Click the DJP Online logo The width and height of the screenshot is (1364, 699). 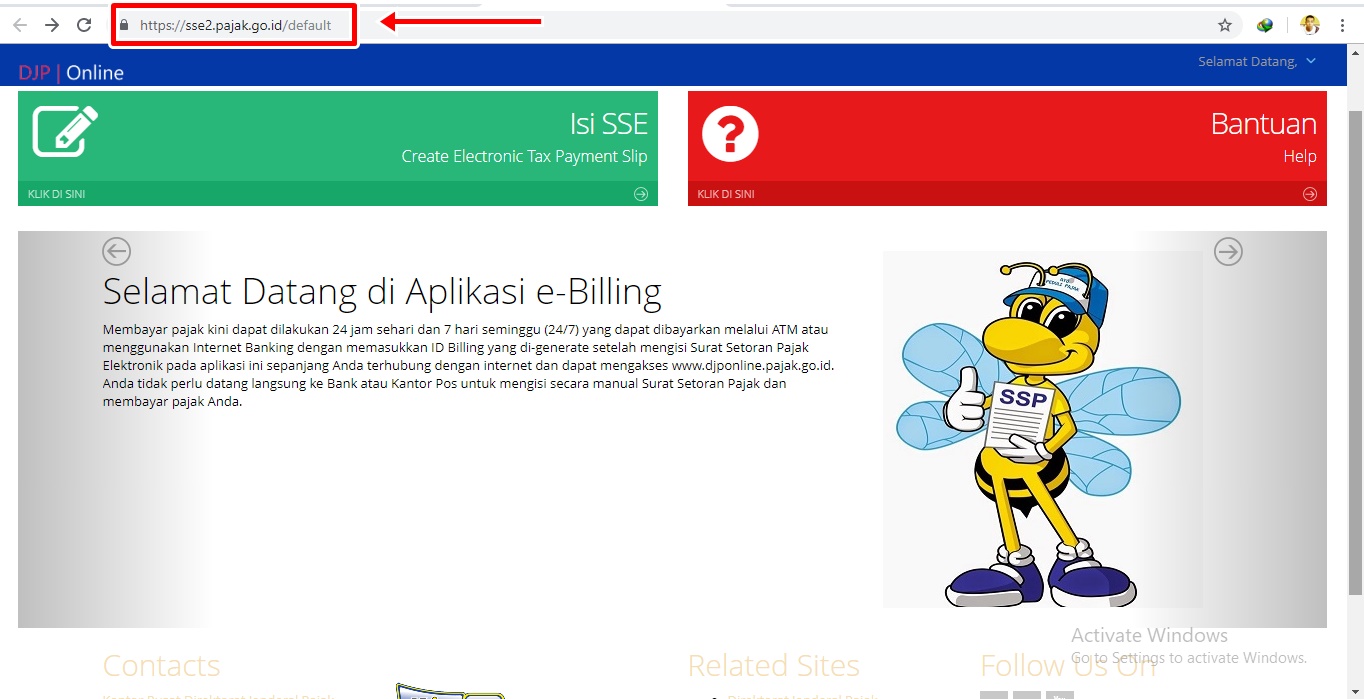[71, 72]
